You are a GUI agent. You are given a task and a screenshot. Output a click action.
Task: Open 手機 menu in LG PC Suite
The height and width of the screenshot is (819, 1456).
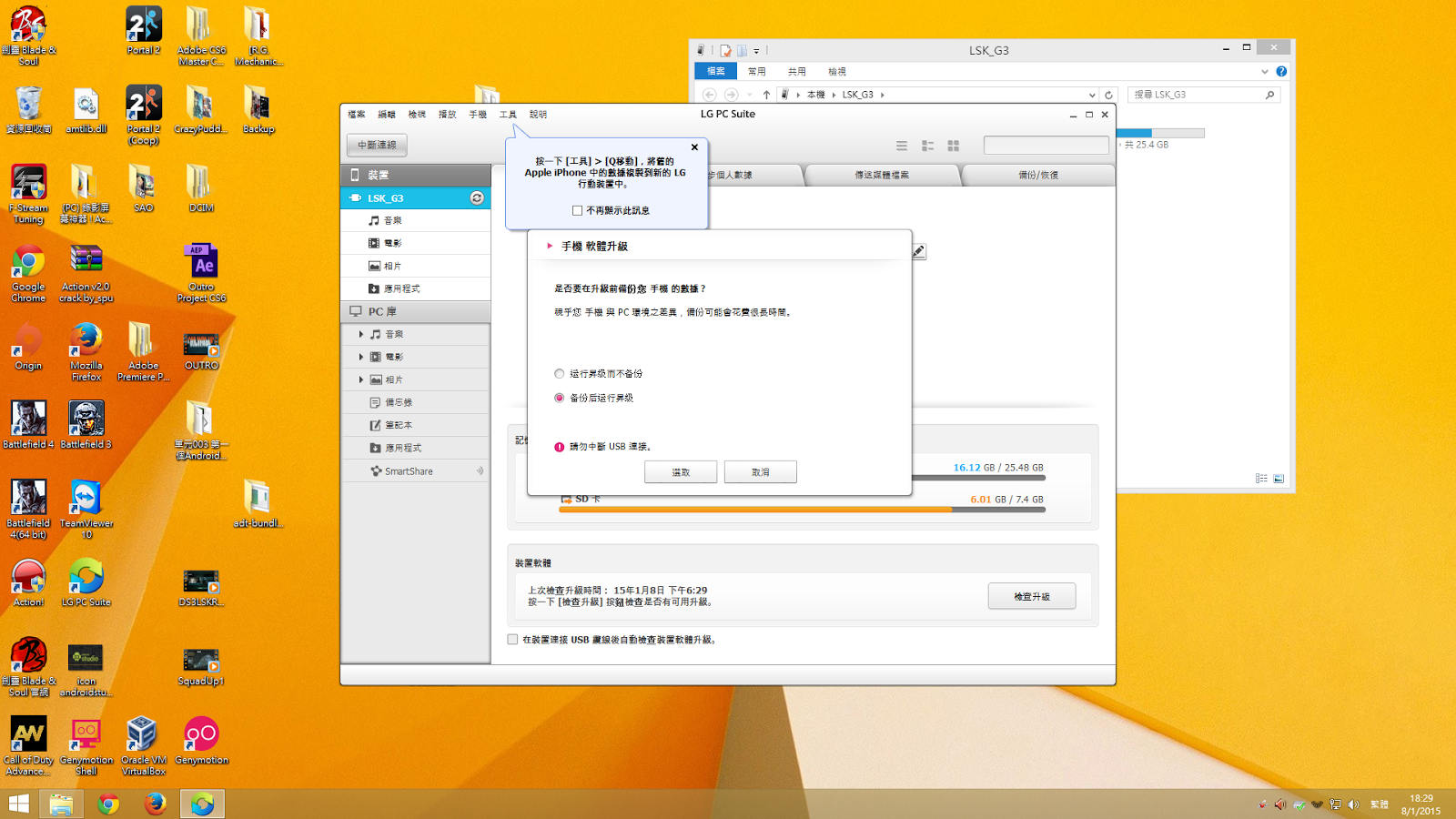tap(478, 115)
